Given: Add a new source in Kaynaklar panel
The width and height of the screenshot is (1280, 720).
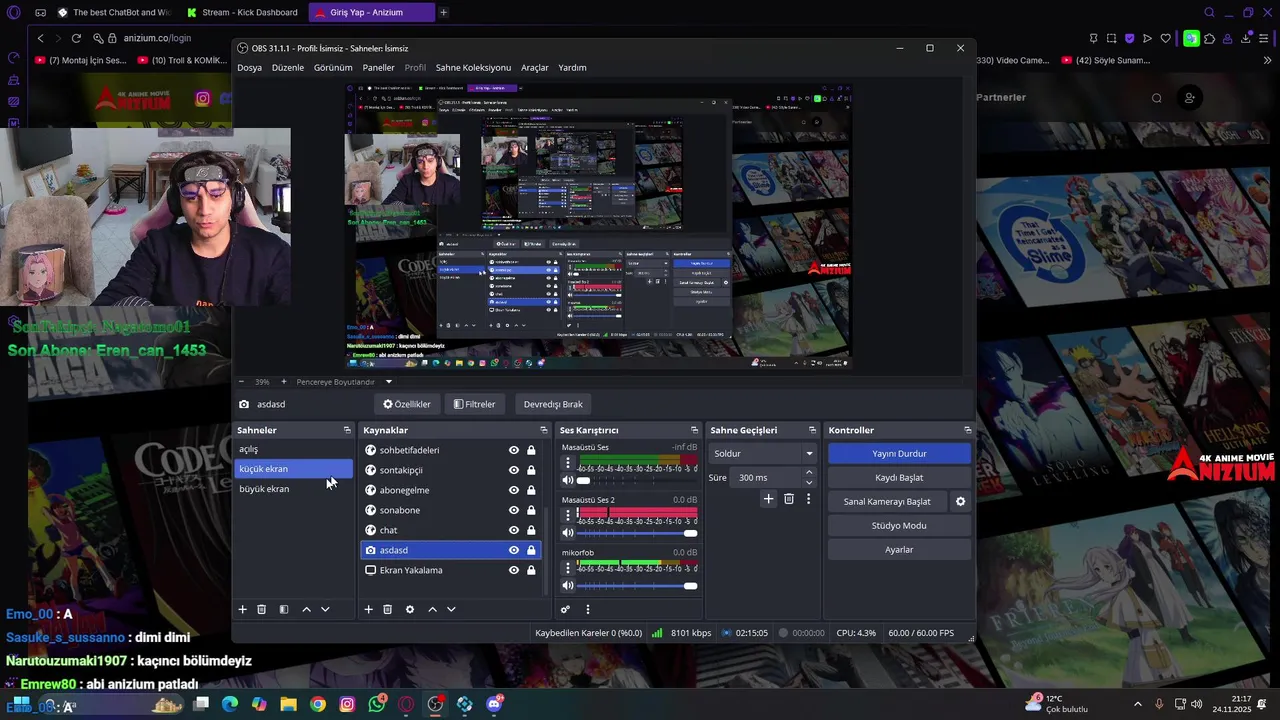Looking at the screenshot, I should tap(368, 609).
